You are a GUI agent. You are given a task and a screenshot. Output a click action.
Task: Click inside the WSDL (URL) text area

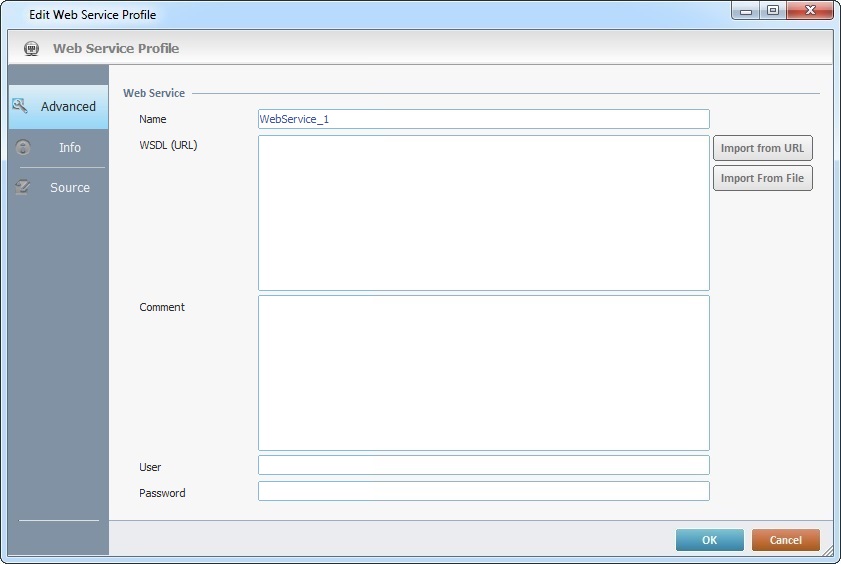pyautogui.click(x=483, y=213)
